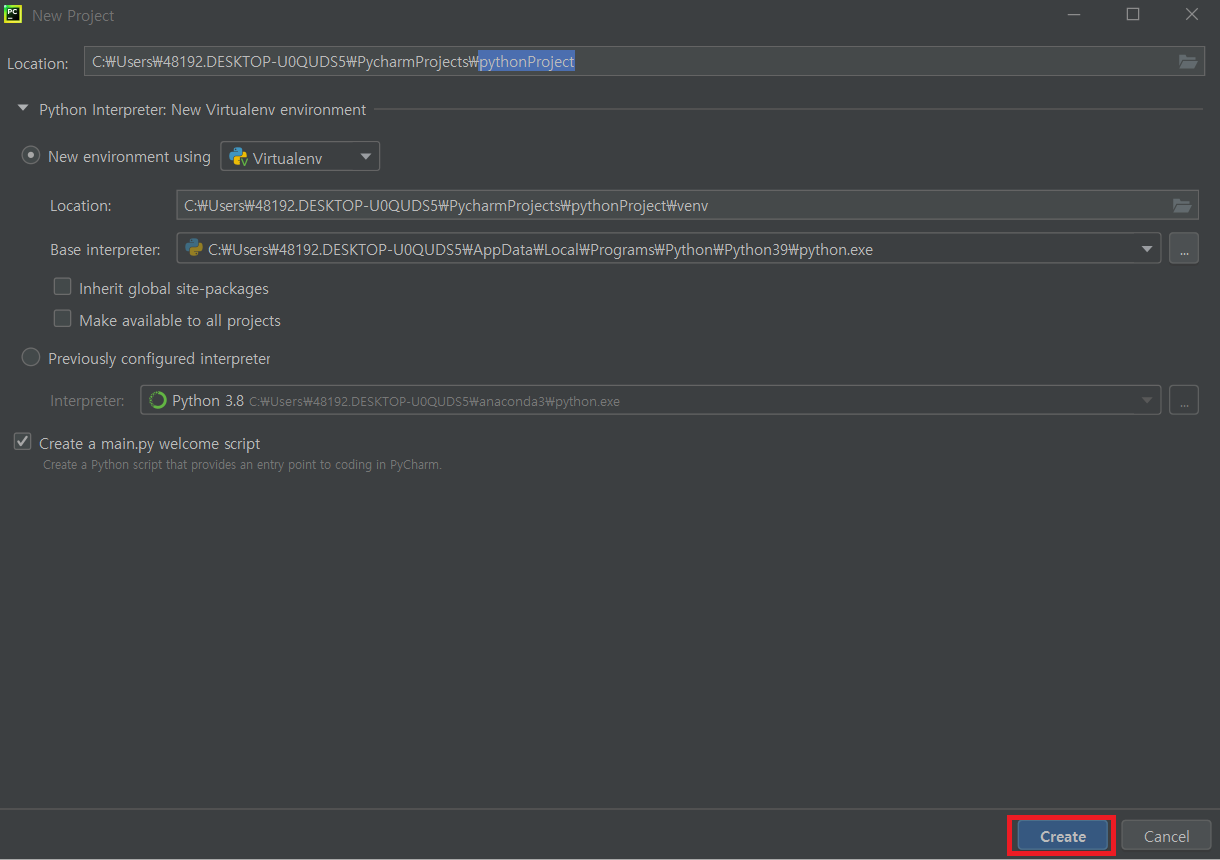Click the Python icon in Base interpreter field

194,249
